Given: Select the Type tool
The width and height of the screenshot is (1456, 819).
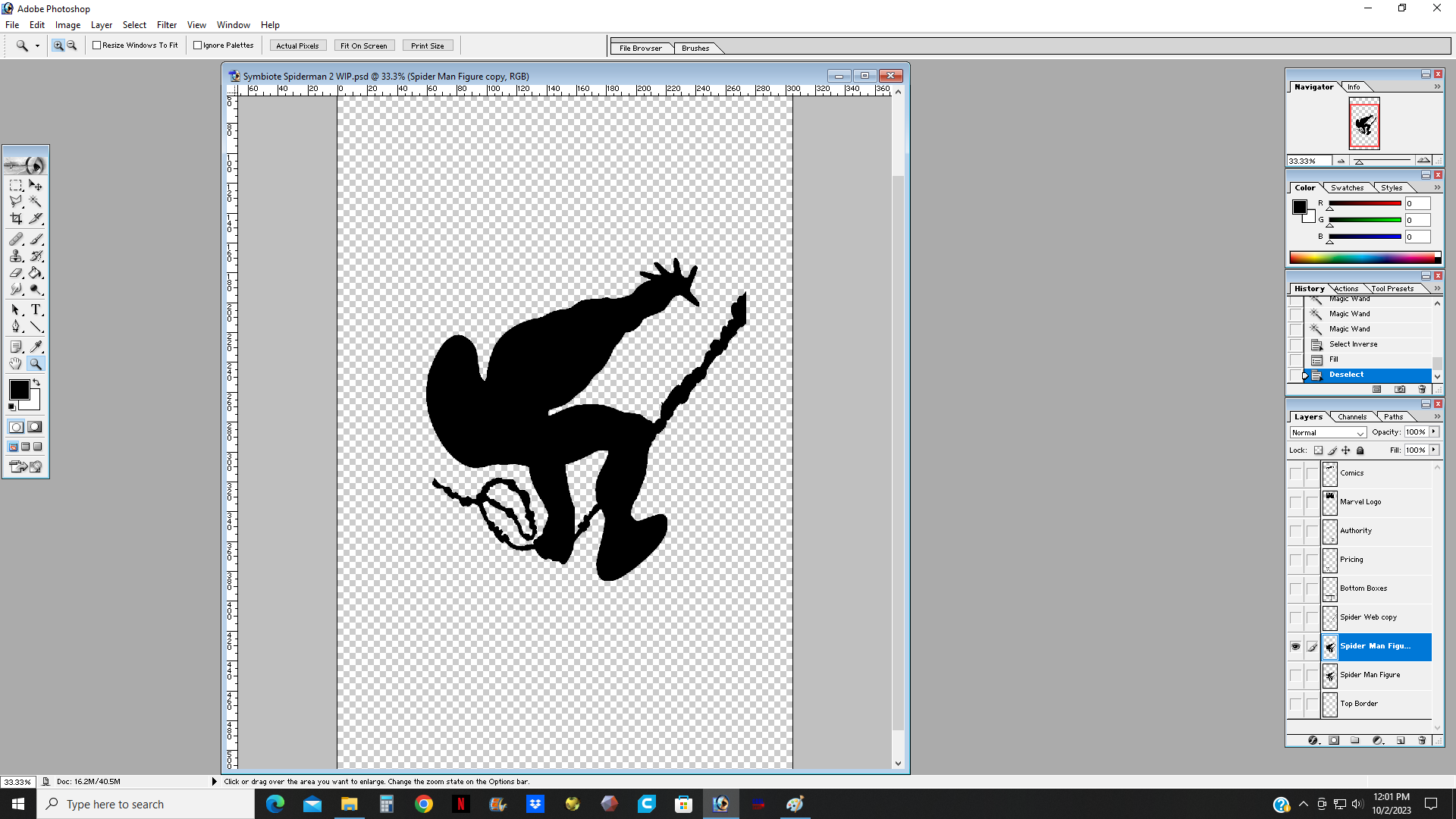Looking at the screenshot, I should (36, 309).
